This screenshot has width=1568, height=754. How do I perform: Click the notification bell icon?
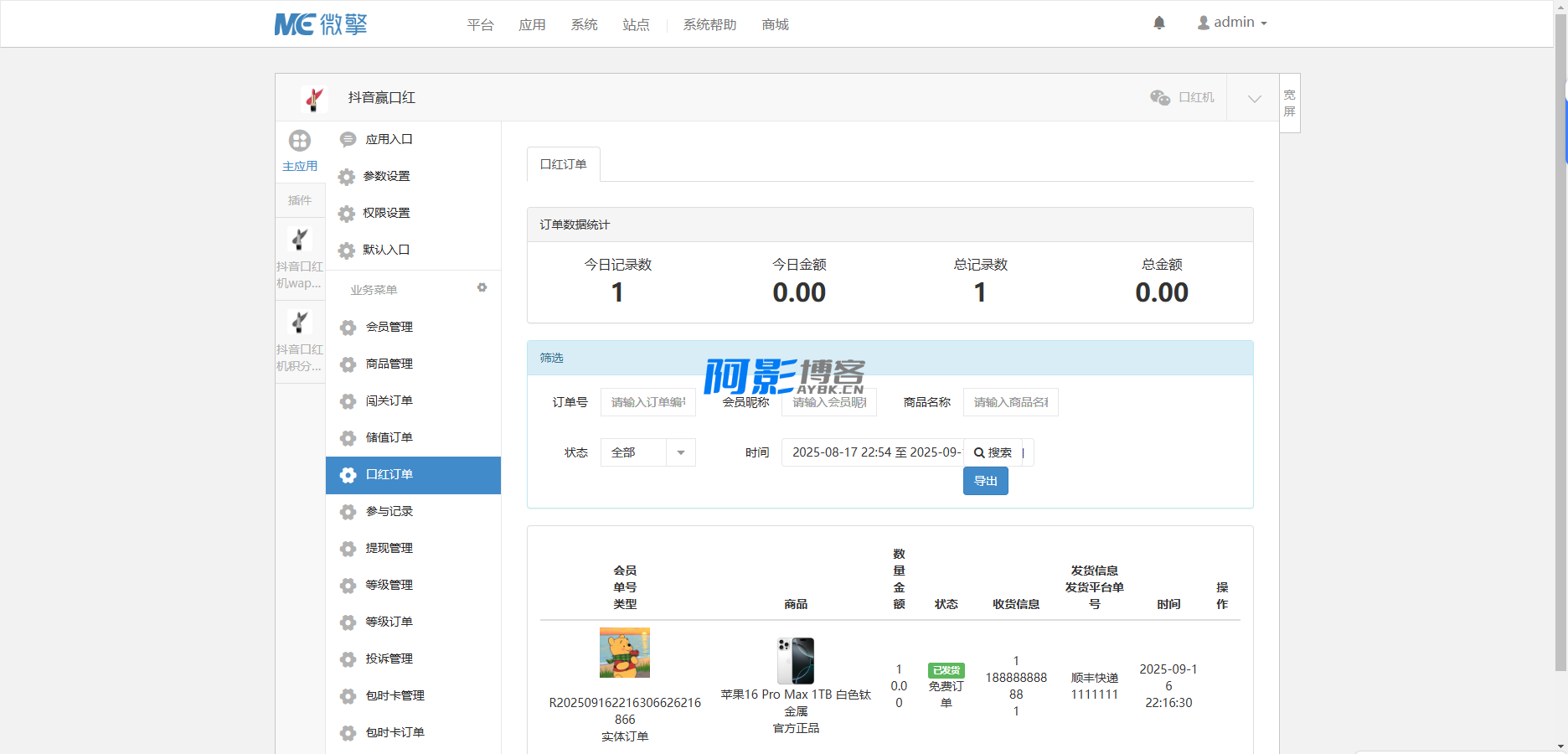click(x=1159, y=23)
